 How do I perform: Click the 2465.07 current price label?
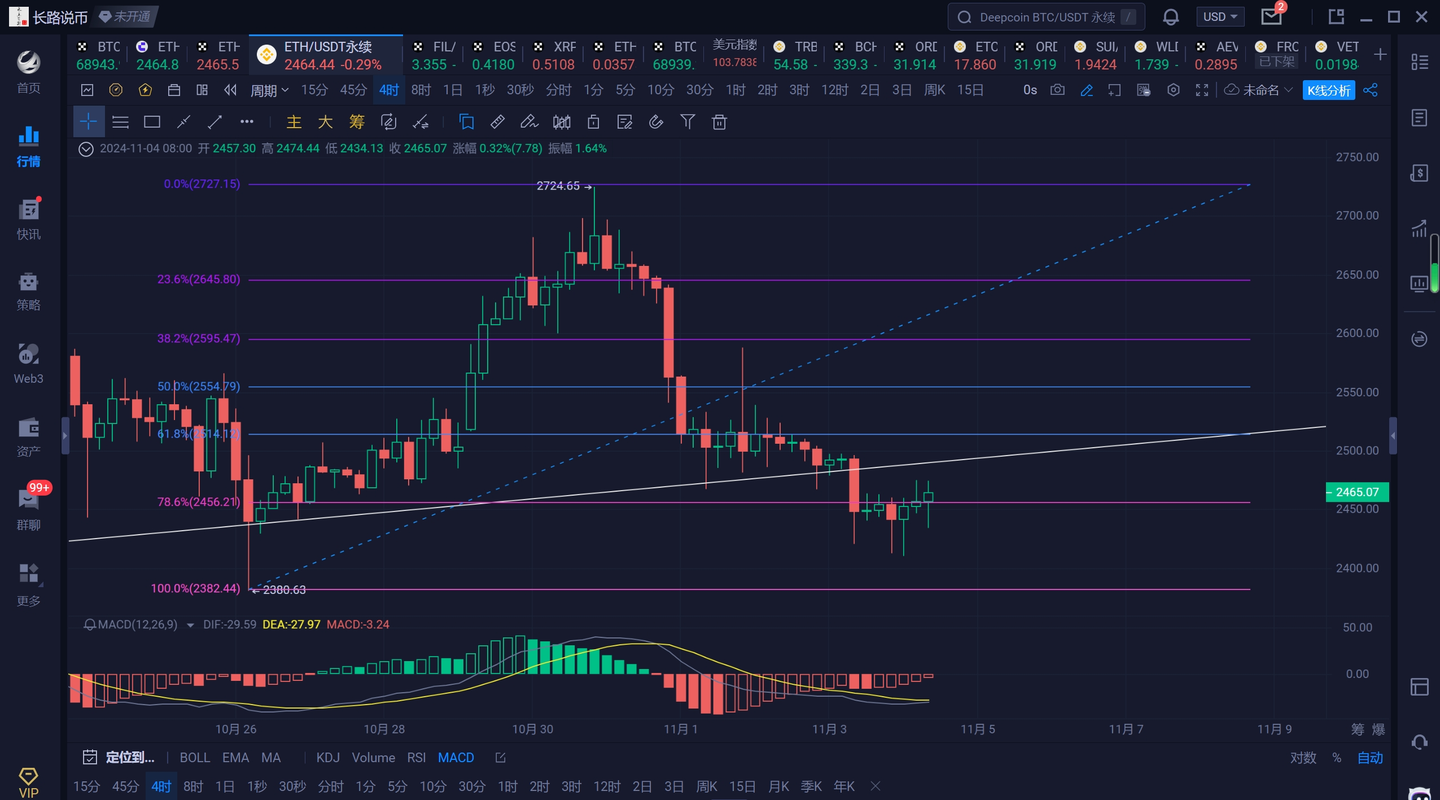point(1356,492)
